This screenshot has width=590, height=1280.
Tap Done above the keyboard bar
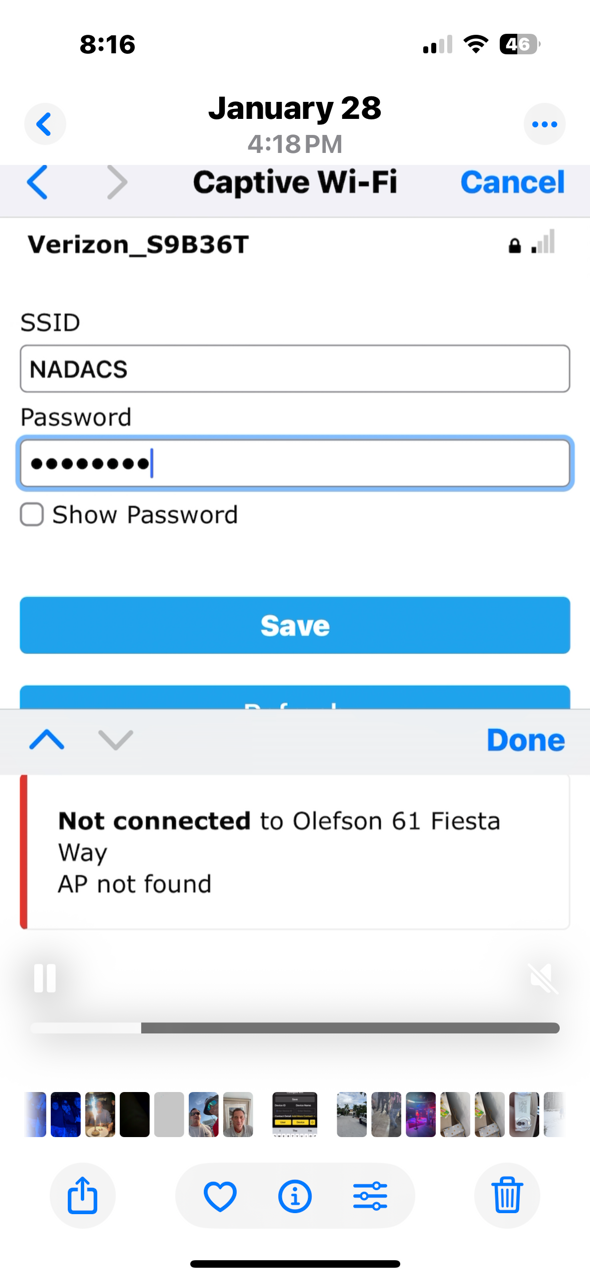[x=525, y=740]
